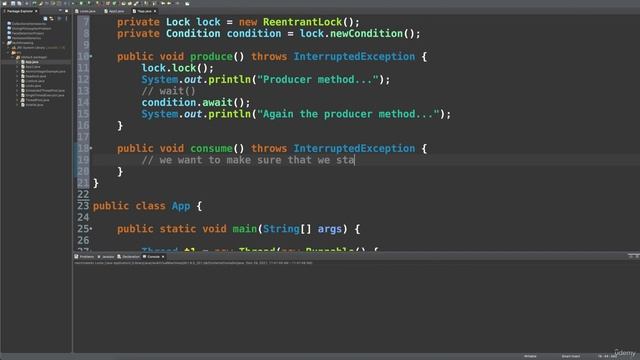Open the Declaration tab

coord(129,257)
